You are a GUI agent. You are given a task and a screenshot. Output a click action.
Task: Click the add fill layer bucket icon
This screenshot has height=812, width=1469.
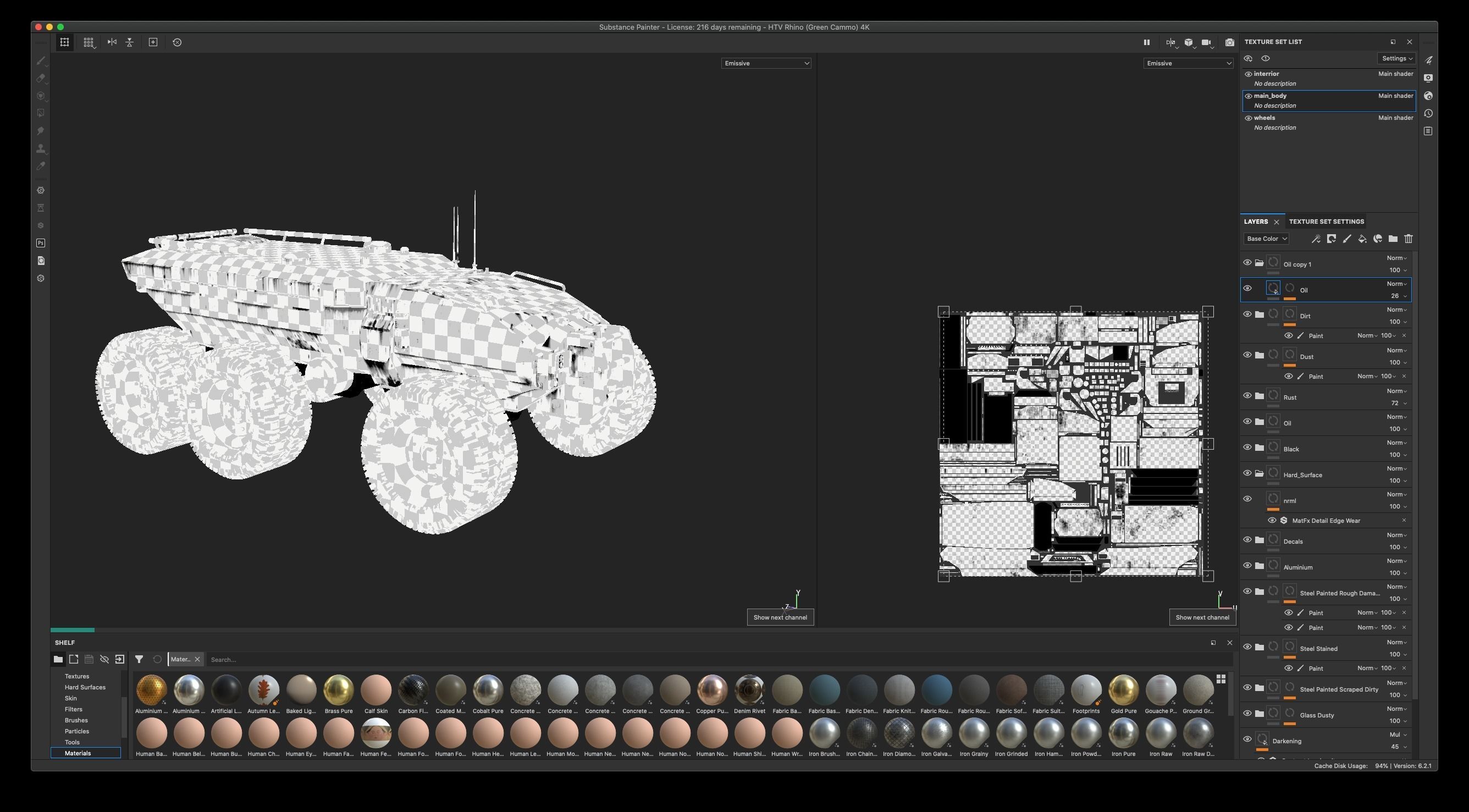[1362, 239]
